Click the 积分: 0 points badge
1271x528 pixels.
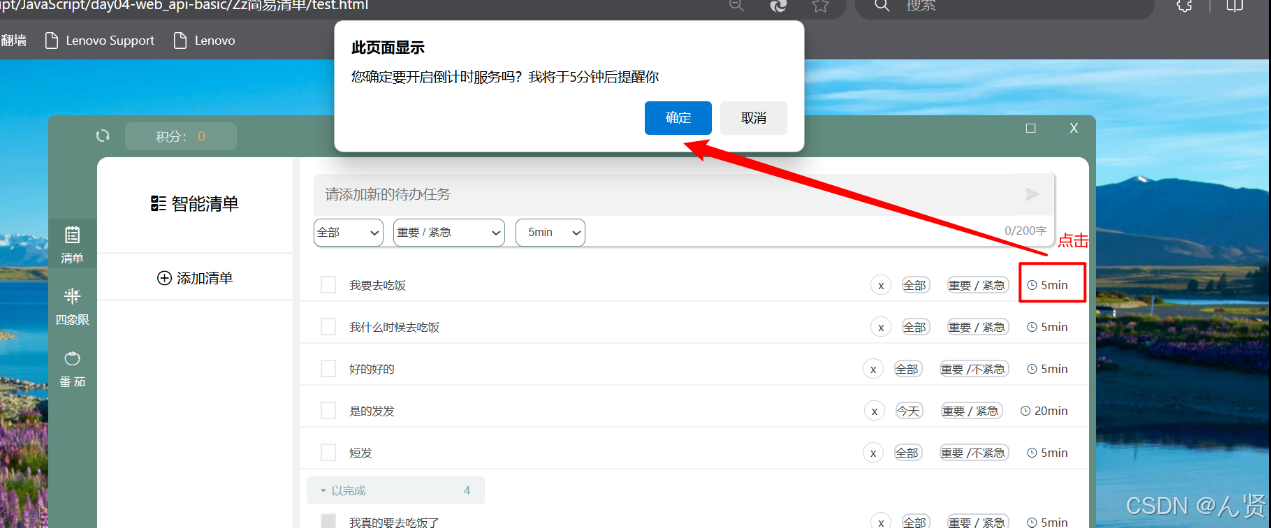click(x=181, y=136)
